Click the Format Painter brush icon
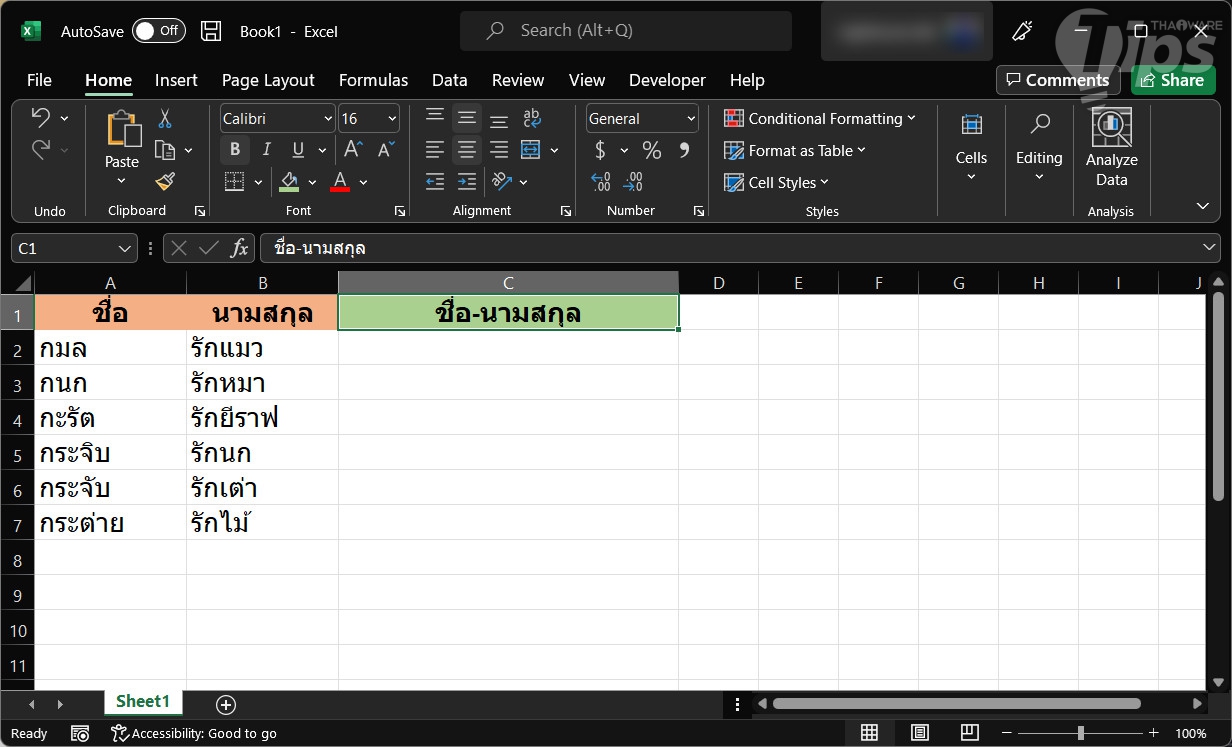1232x747 pixels. tap(165, 181)
